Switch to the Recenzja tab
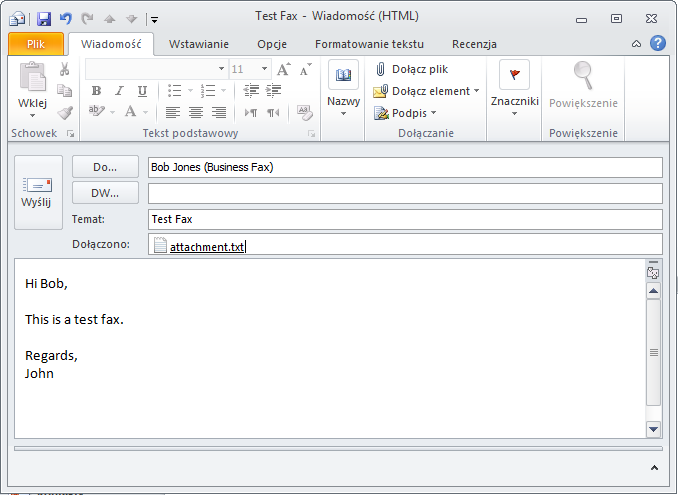The image size is (678, 495). (x=474, y=44)
